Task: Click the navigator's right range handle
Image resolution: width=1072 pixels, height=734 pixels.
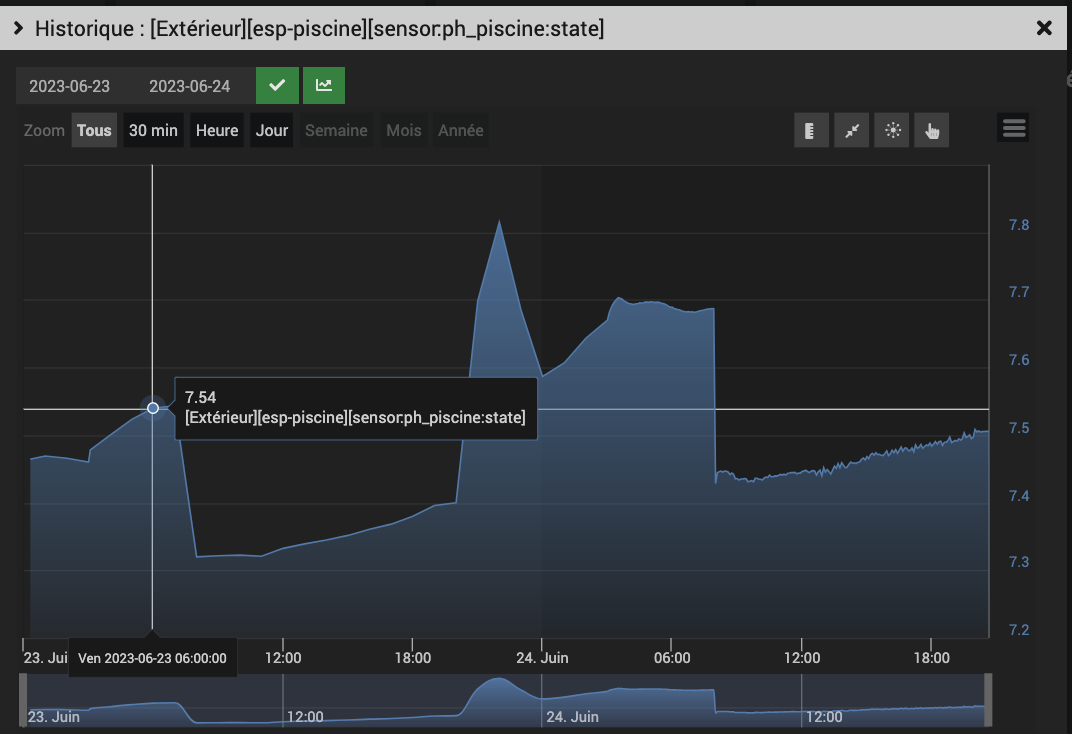Action: [x=987, y=700]
